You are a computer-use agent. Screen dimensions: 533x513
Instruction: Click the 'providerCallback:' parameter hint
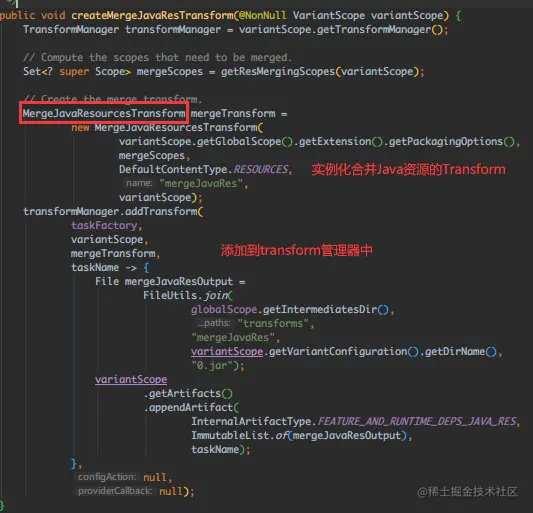click(x=115, y=491)
